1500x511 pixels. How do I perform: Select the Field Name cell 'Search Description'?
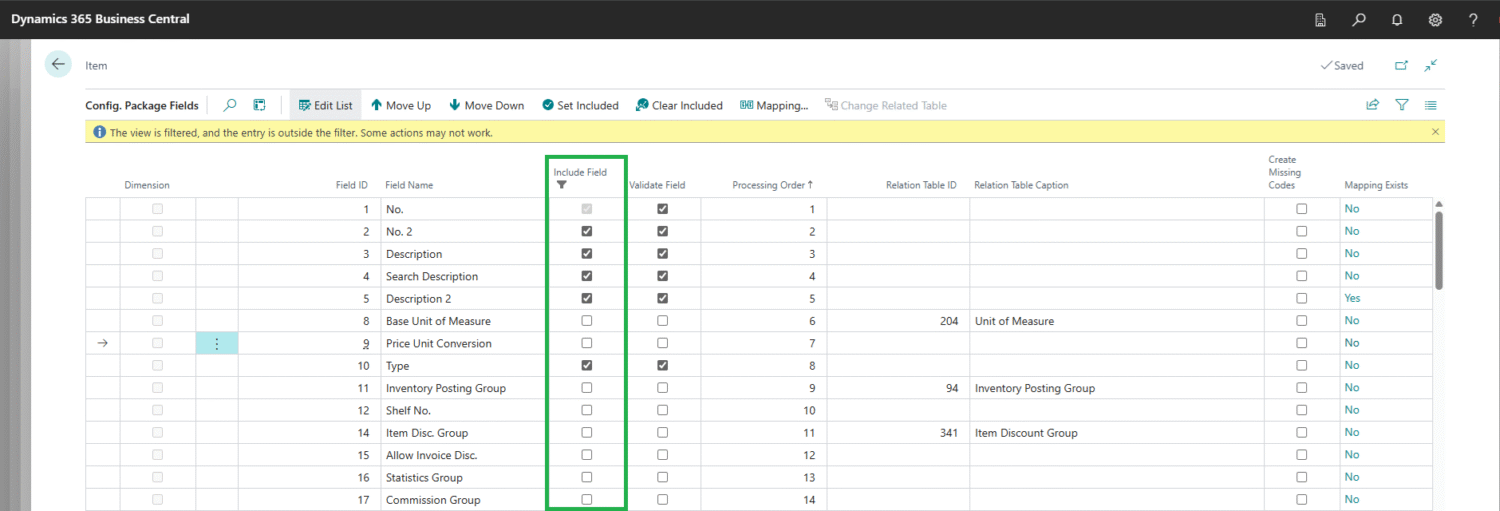coord(463,276)
